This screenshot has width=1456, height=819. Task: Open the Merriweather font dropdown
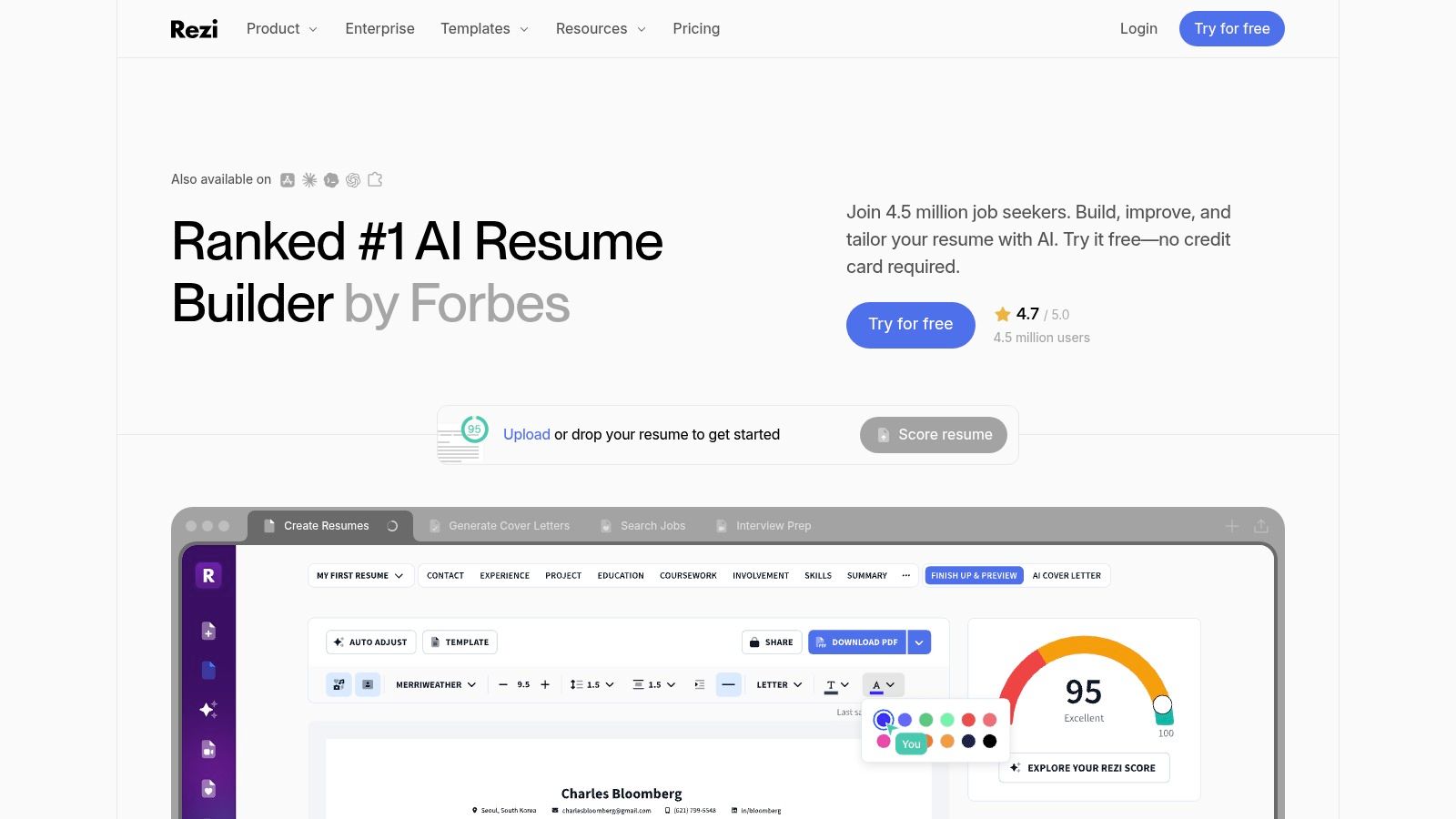(436, 684)
